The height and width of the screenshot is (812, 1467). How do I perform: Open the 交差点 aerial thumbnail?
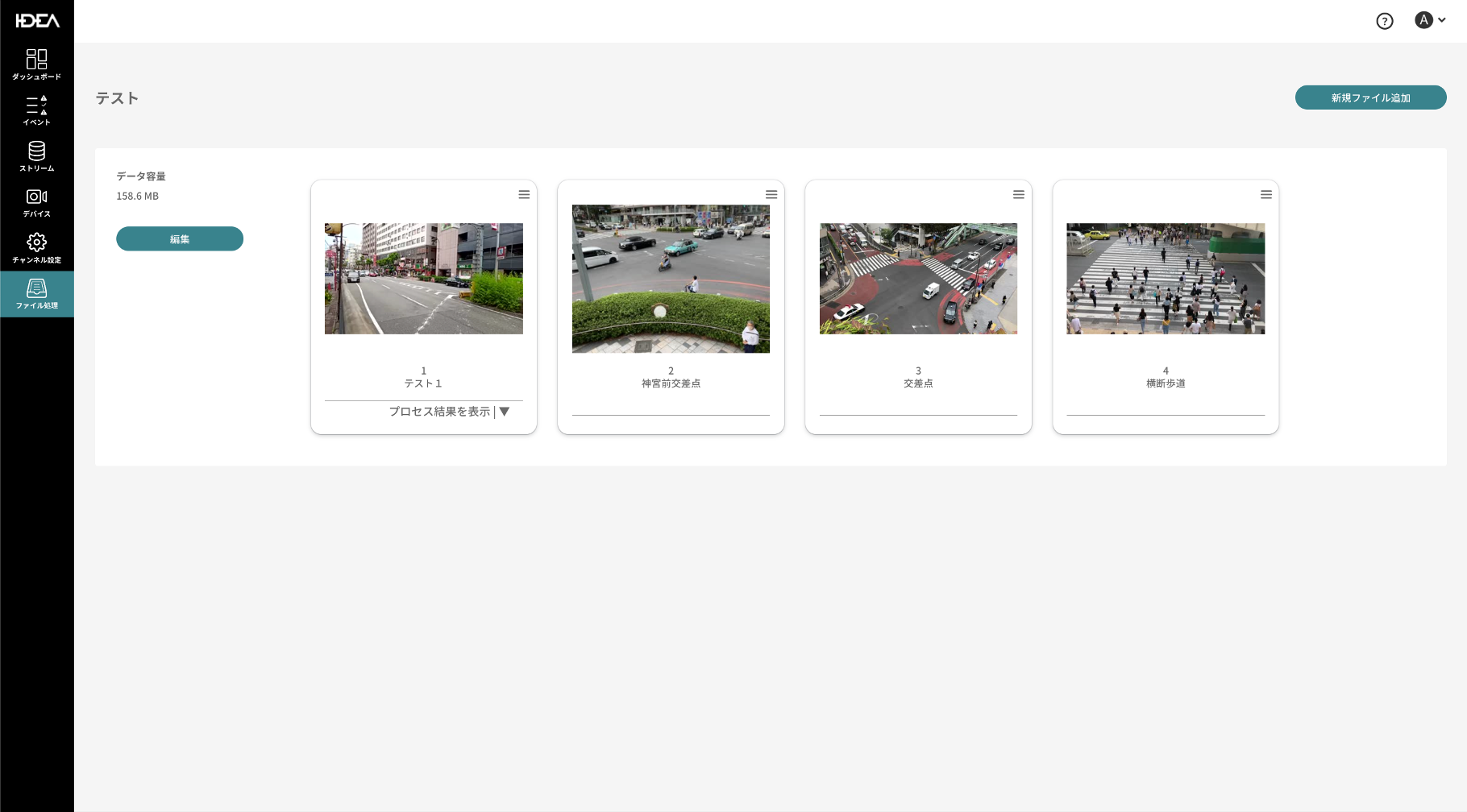[918, 279]
